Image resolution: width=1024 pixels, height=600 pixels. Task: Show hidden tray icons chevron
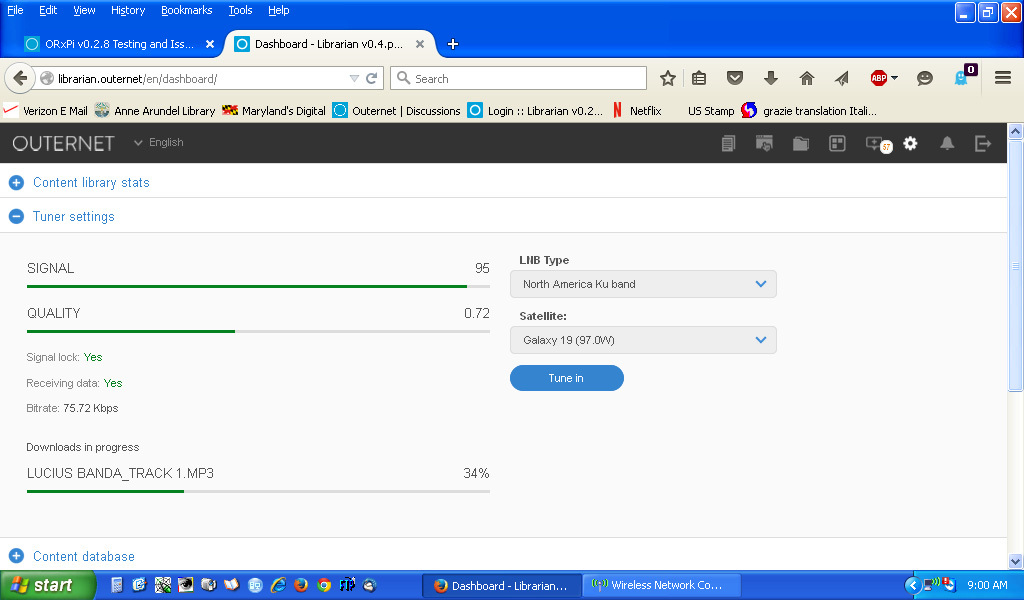point(913,585)
